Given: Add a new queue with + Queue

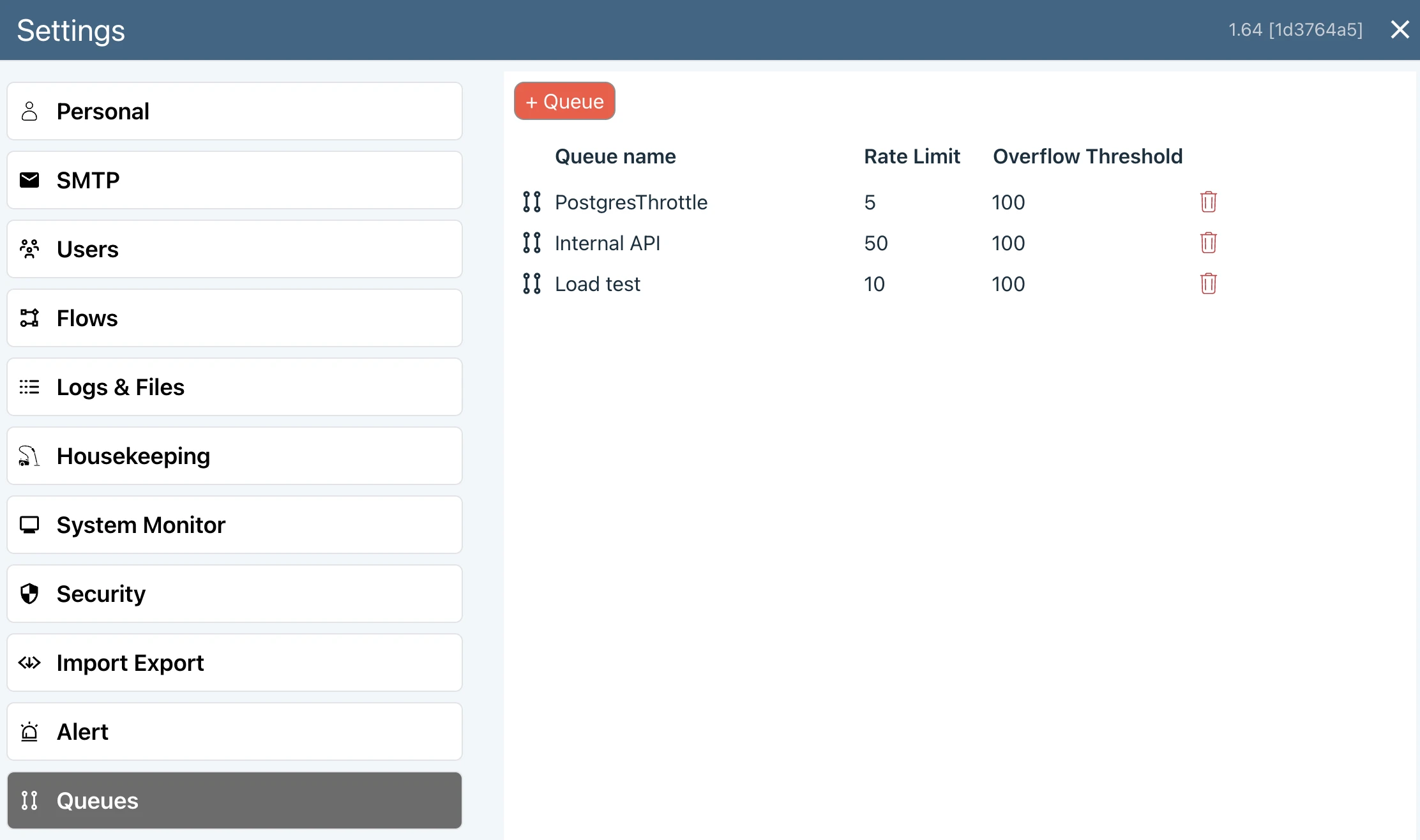Looking at the screenshot, I should click(x=564, y=101).
